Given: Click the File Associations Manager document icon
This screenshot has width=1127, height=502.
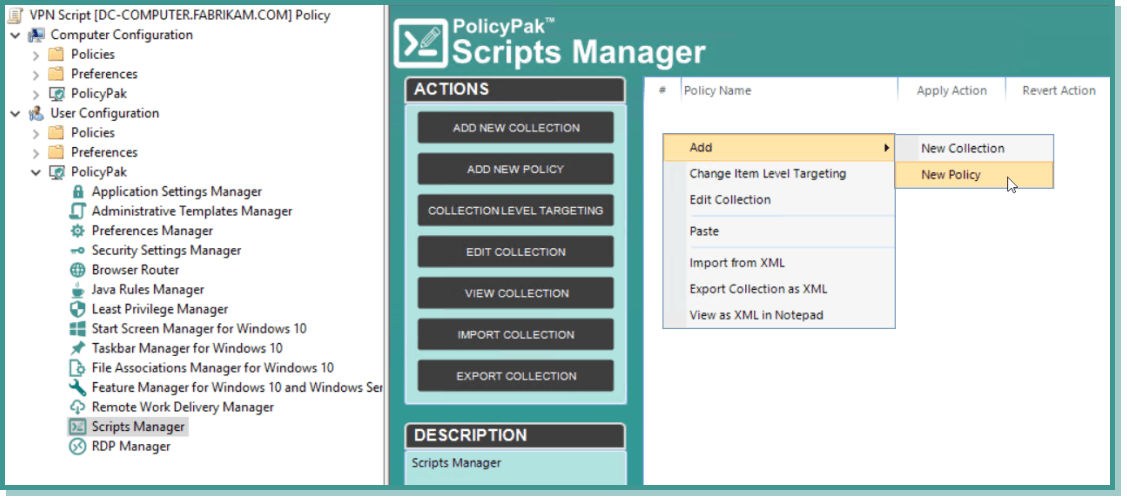Looking at the screenshot, I should (78, 368).
